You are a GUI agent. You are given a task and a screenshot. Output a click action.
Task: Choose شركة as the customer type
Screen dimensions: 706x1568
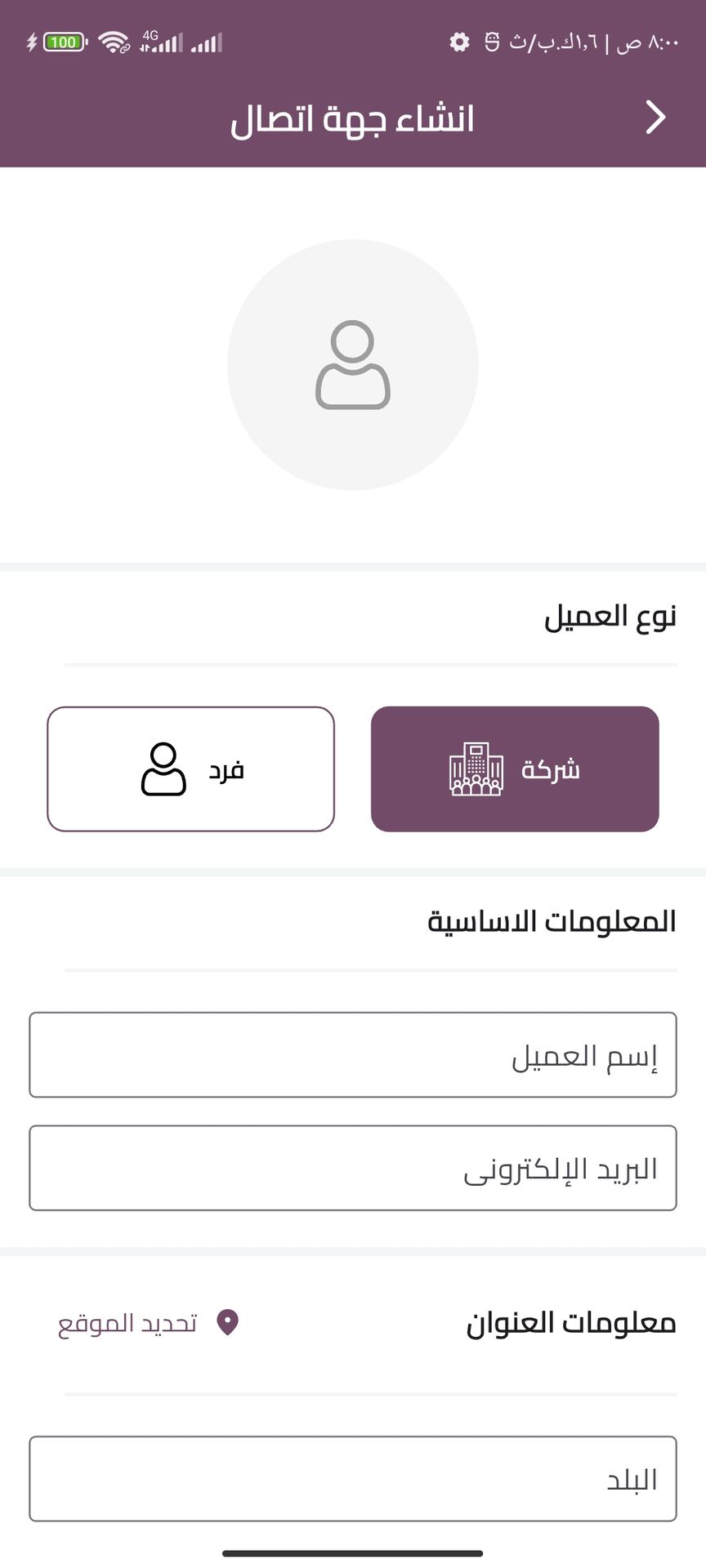pos(515,768)
